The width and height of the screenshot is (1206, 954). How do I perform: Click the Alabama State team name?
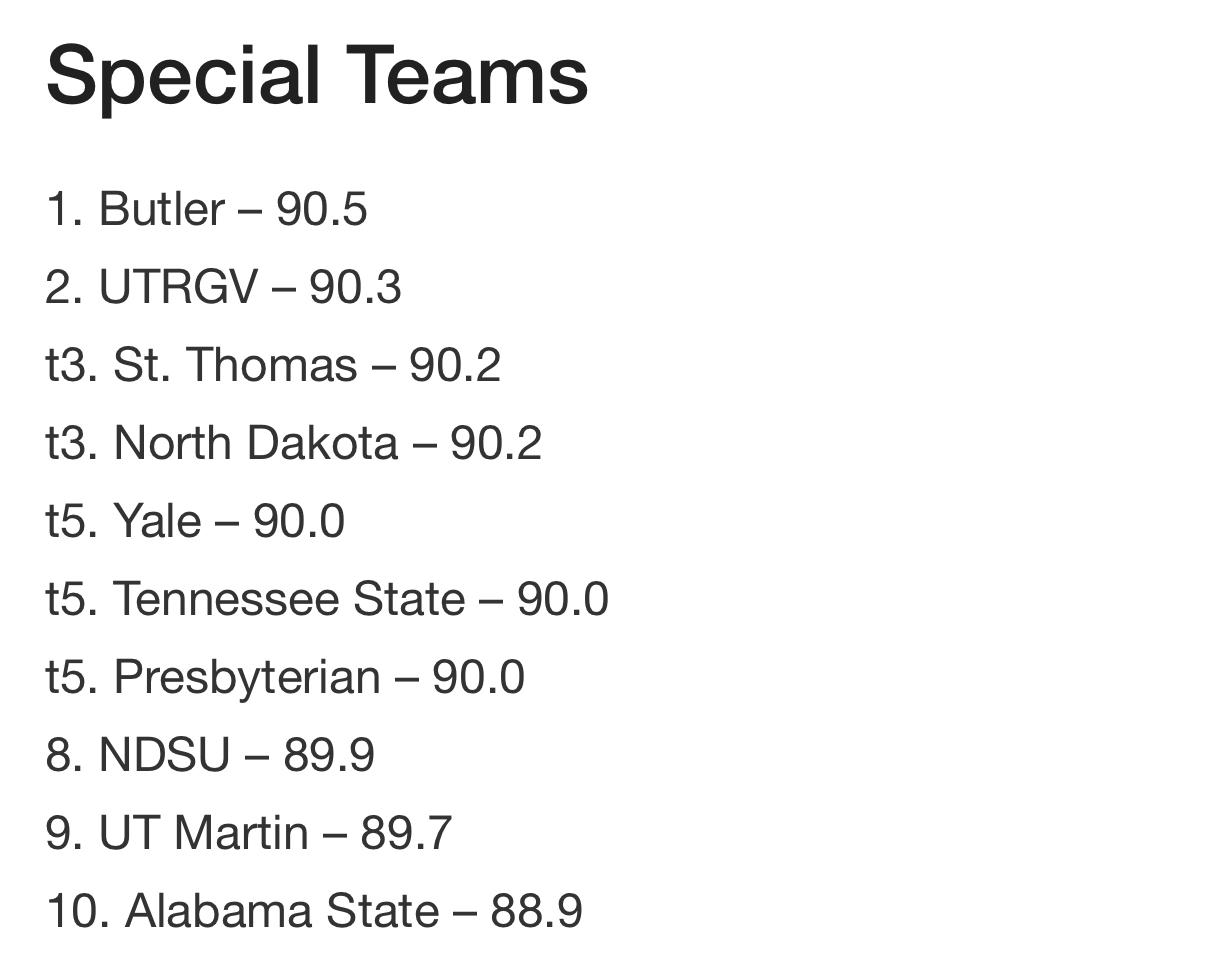pos(281,911)
